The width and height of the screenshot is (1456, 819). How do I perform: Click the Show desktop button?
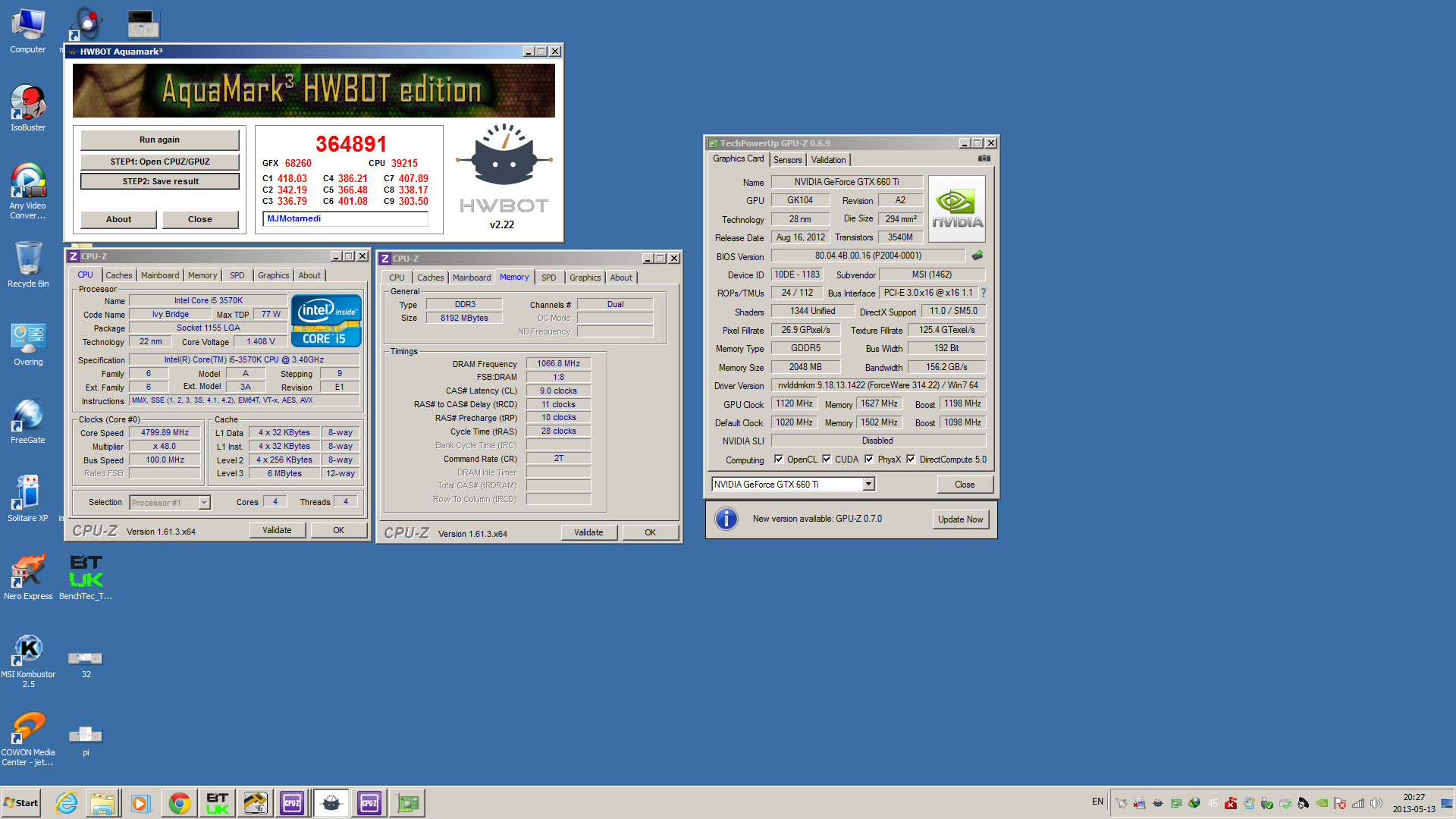click(1447, 803)
